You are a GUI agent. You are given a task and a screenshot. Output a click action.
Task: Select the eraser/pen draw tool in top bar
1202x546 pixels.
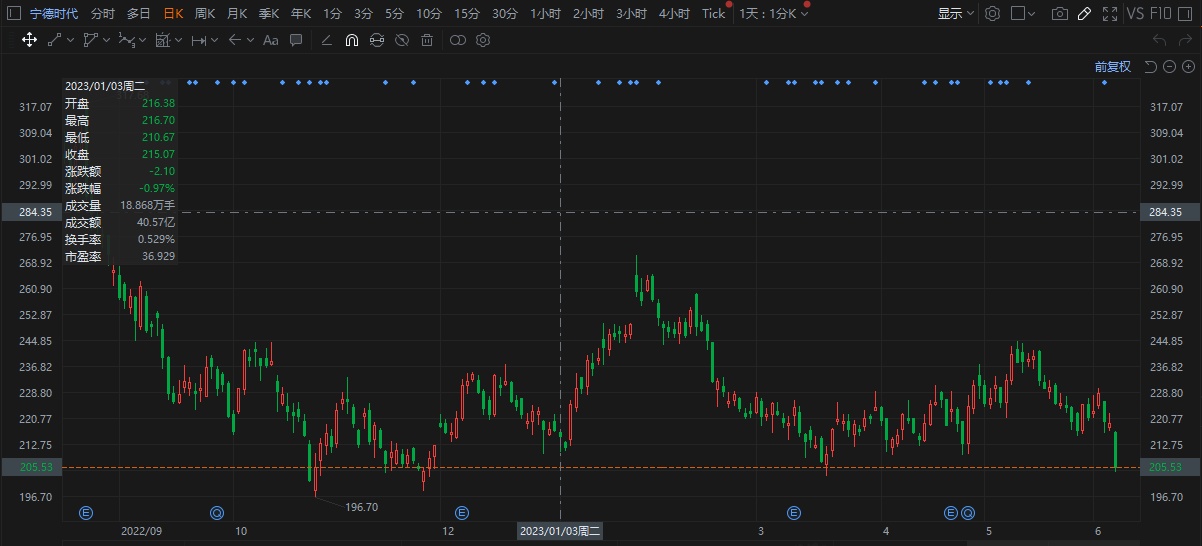click(x=1083, y=14)
